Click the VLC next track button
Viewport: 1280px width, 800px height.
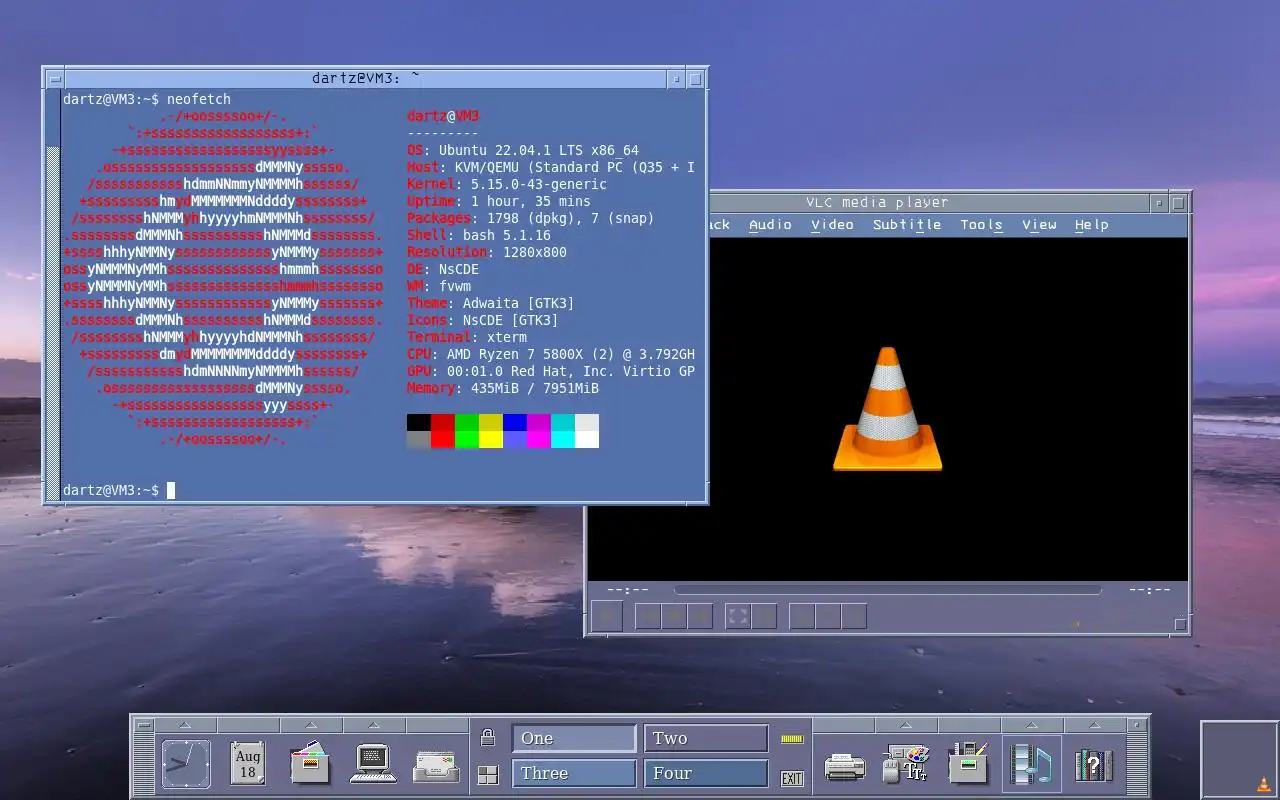click(x=700, y=616)
